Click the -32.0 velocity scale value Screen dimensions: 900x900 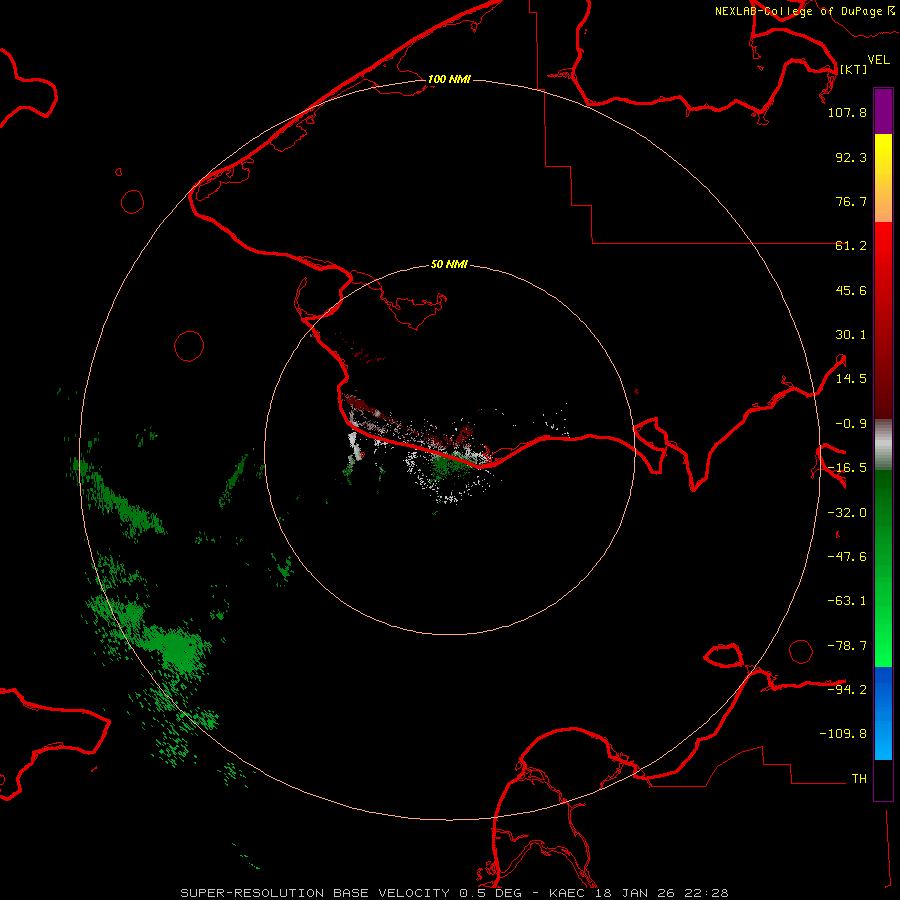pos(847,513)
